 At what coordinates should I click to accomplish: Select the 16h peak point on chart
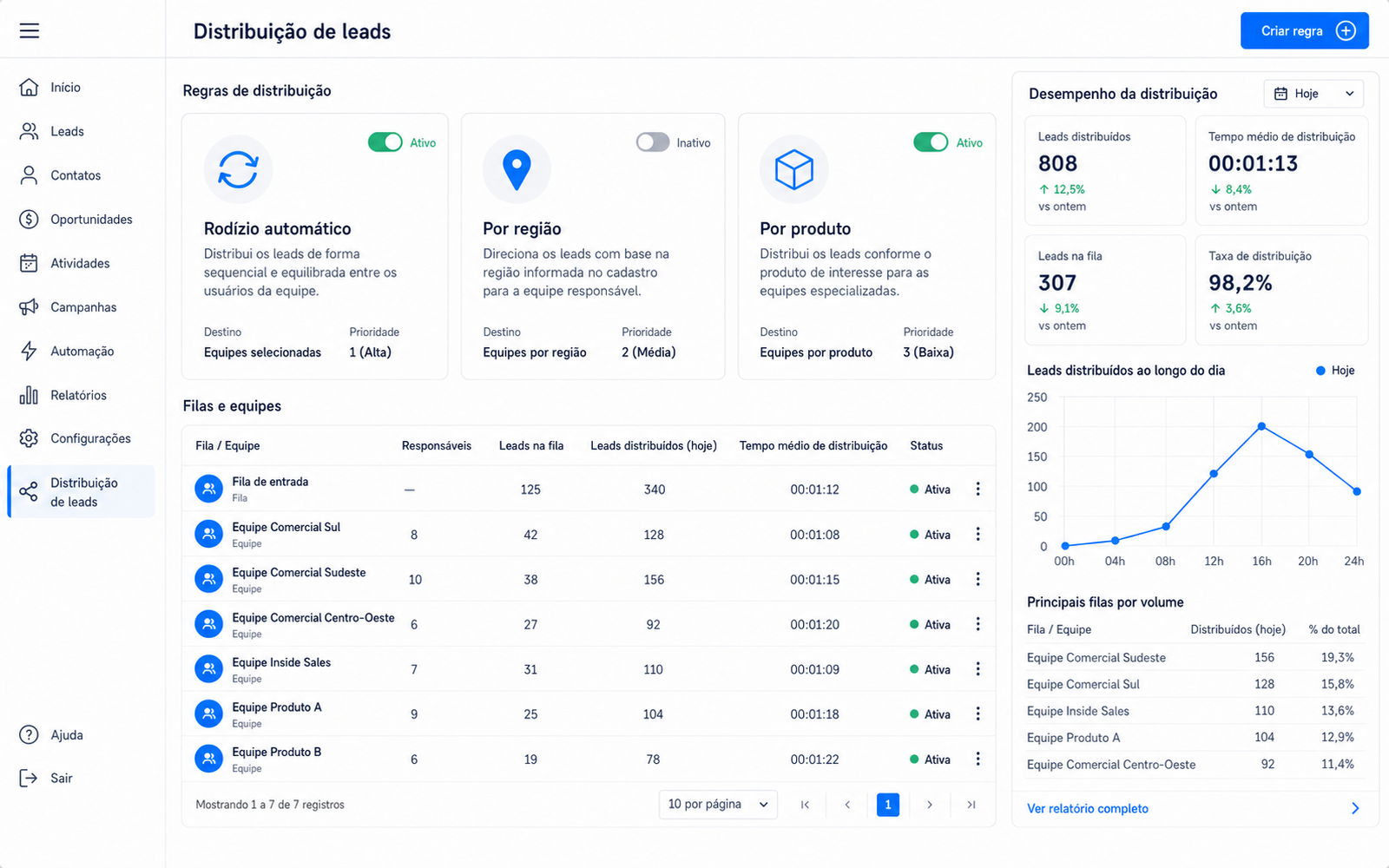[x=1261, y=426]
